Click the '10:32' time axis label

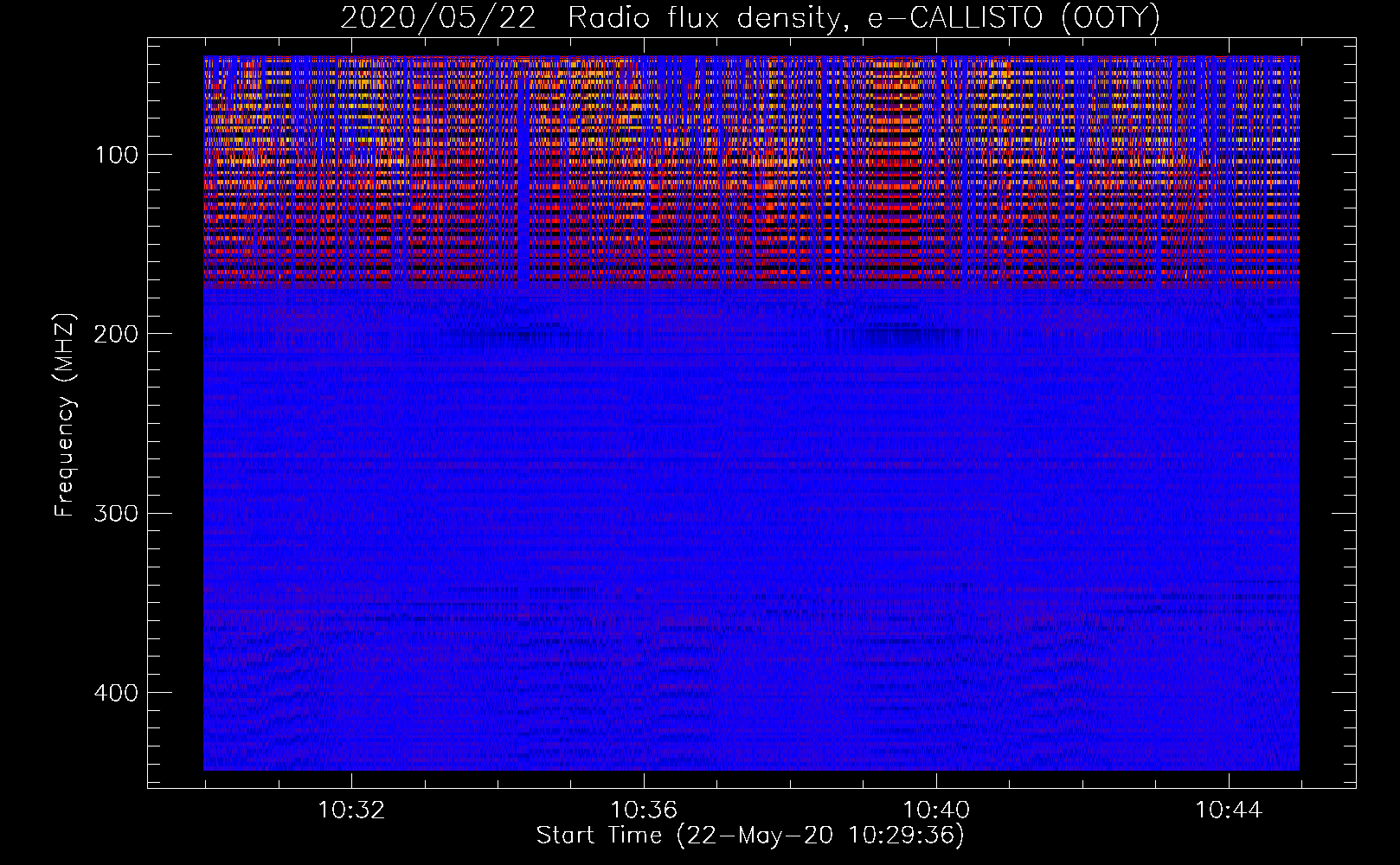(x=351, y=811)
